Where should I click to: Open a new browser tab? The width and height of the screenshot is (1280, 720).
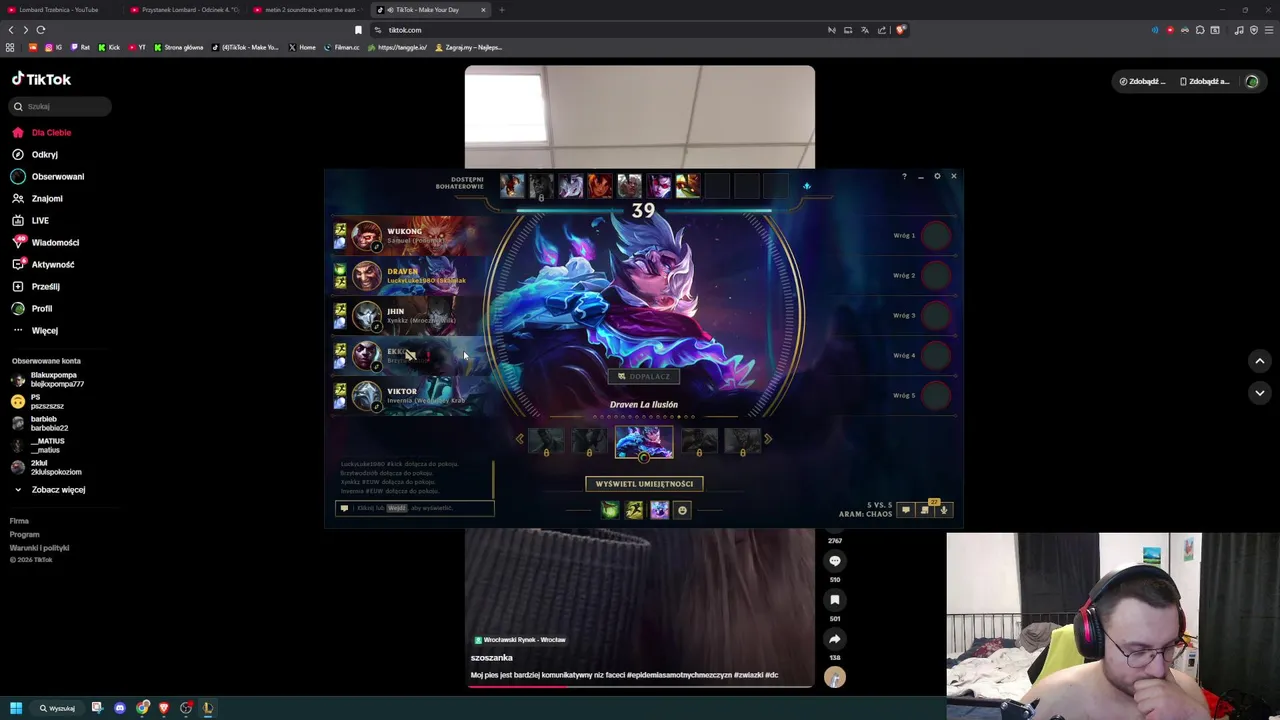(502, 10)
